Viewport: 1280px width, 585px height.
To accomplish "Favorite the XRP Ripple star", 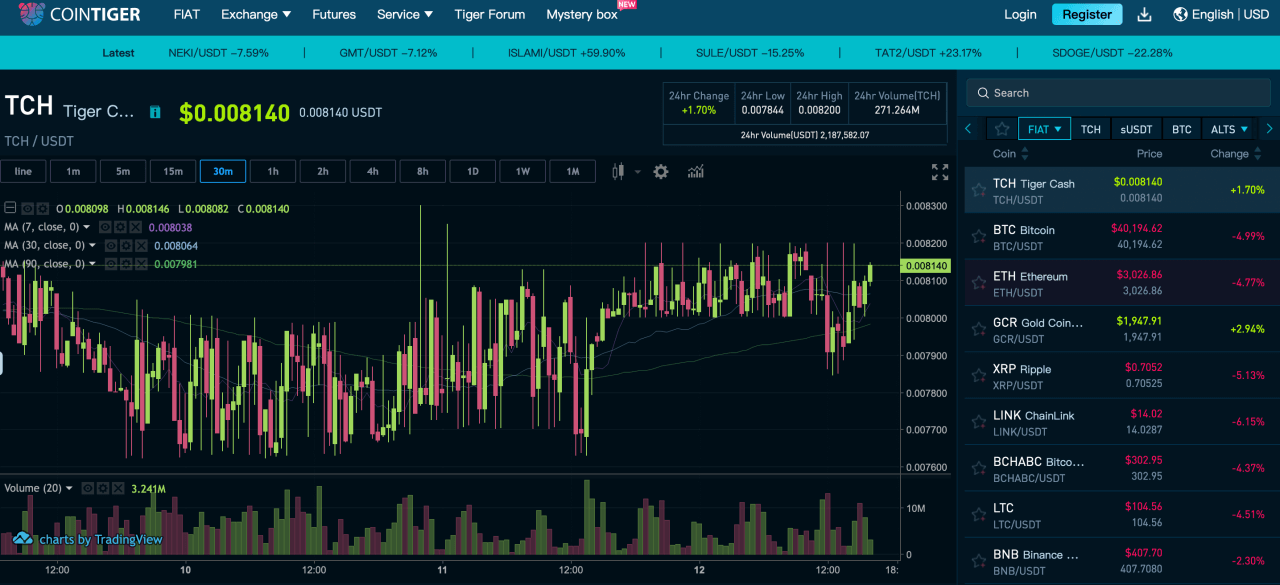I will pos(979,376).
